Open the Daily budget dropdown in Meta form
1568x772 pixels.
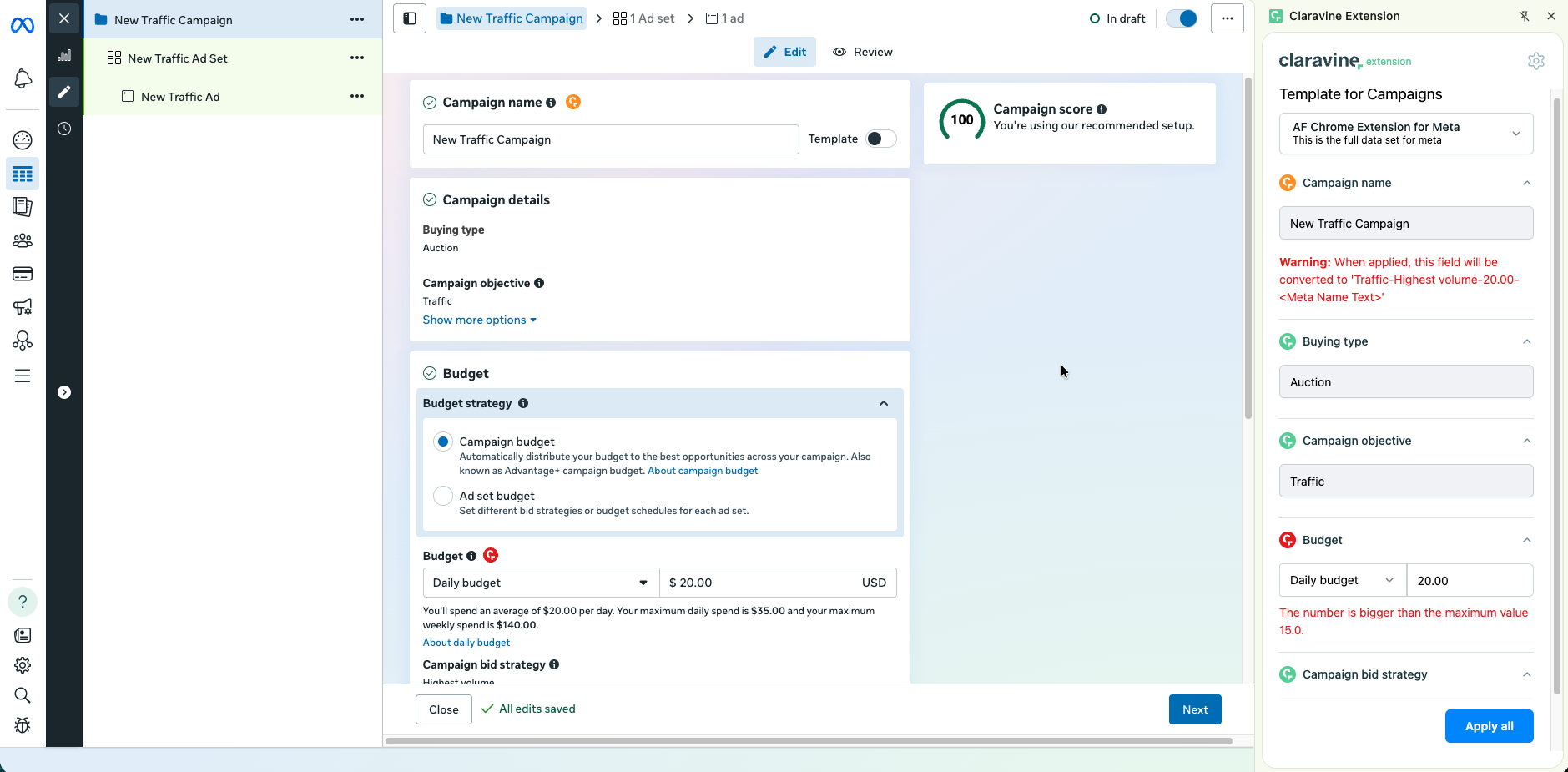click(x=542, y=583)
